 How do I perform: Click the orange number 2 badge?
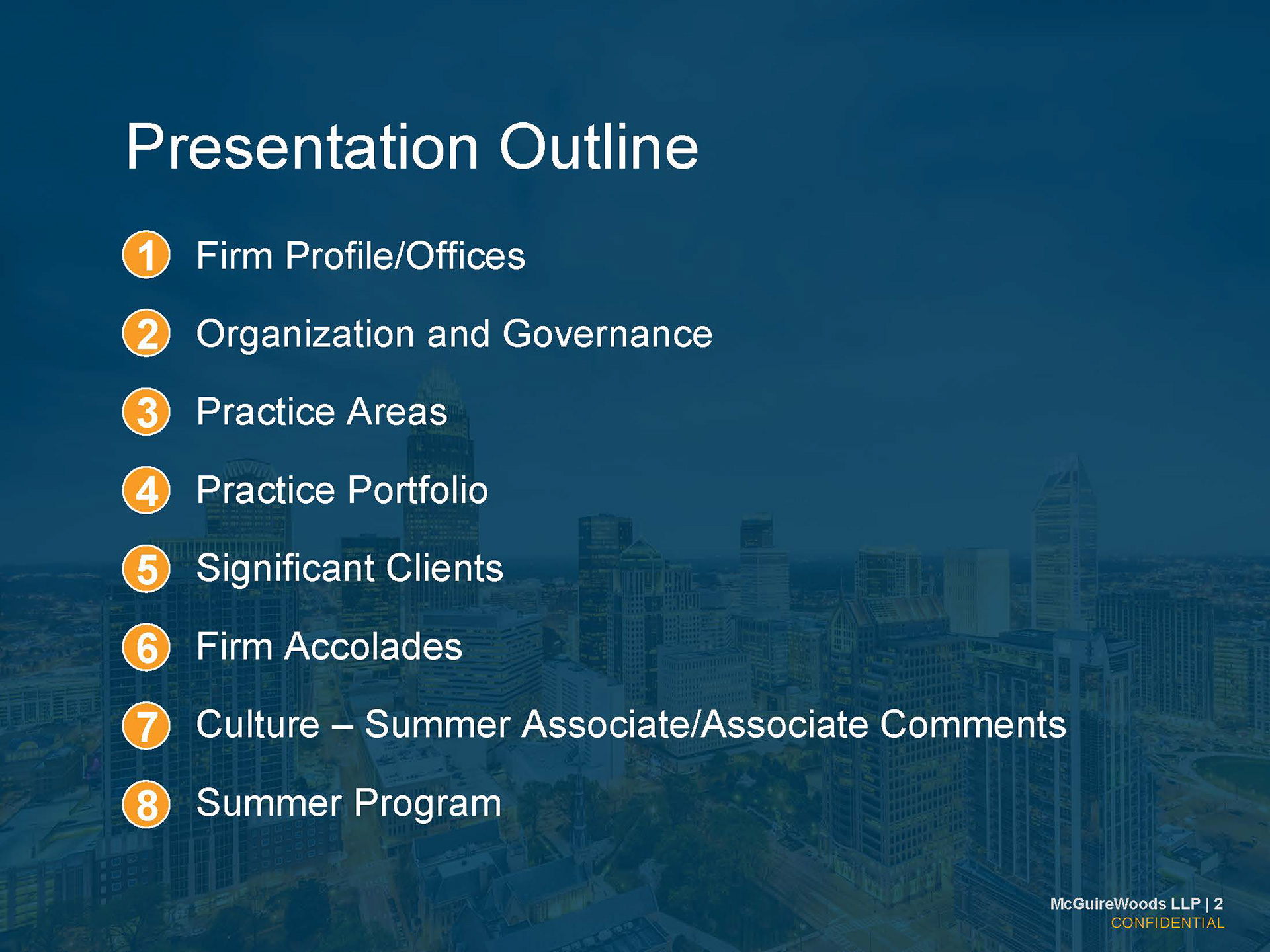pyautogui.click(x=146, y=333)
